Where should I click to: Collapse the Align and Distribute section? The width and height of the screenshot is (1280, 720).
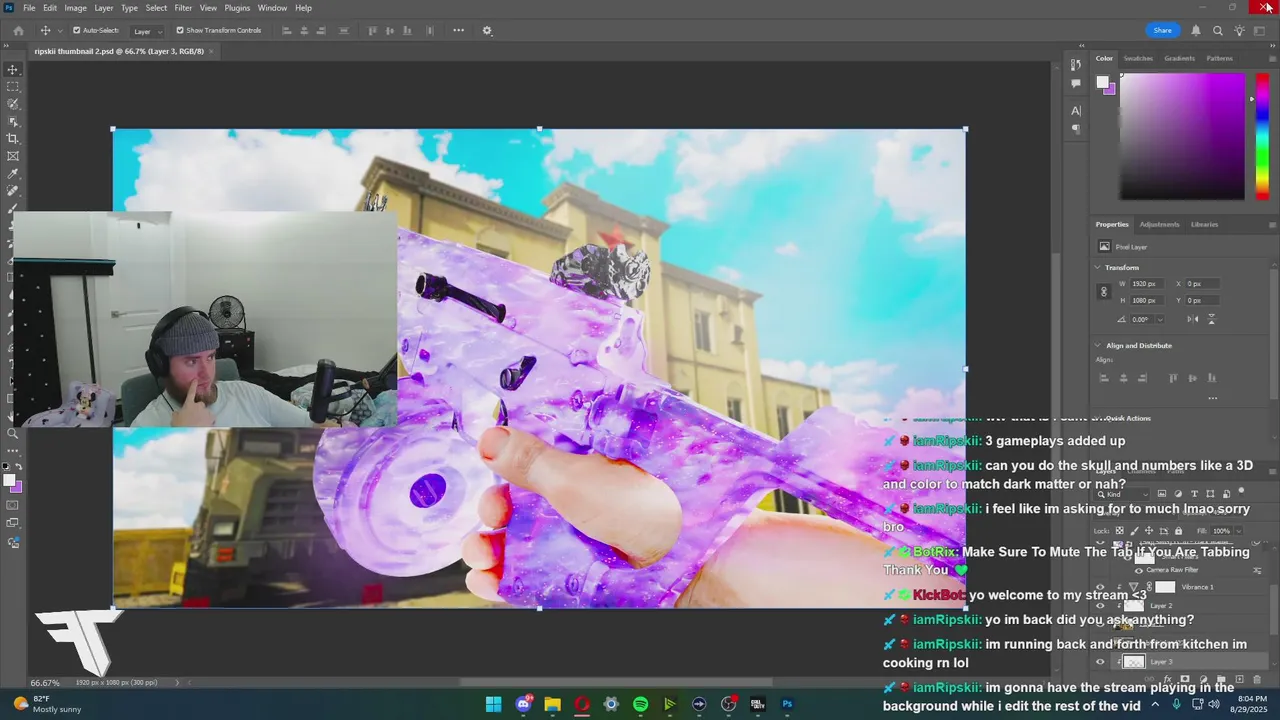point(1097,346)
